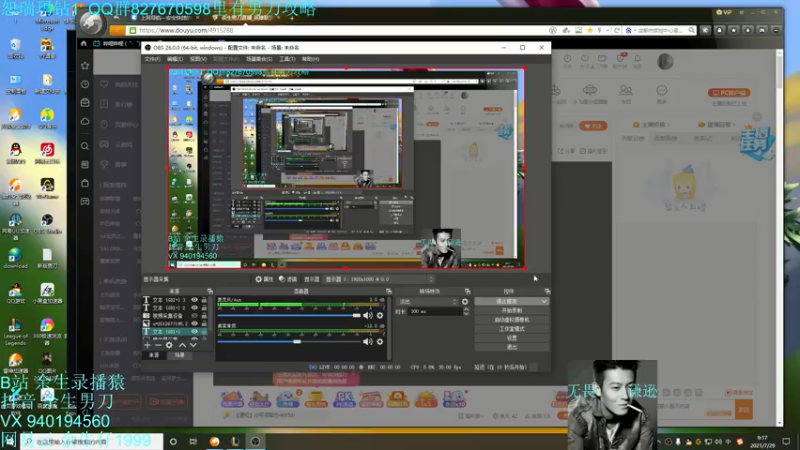Switch to the 场景 tab in OBS
The image size is (800, 450).
point(180,355)
